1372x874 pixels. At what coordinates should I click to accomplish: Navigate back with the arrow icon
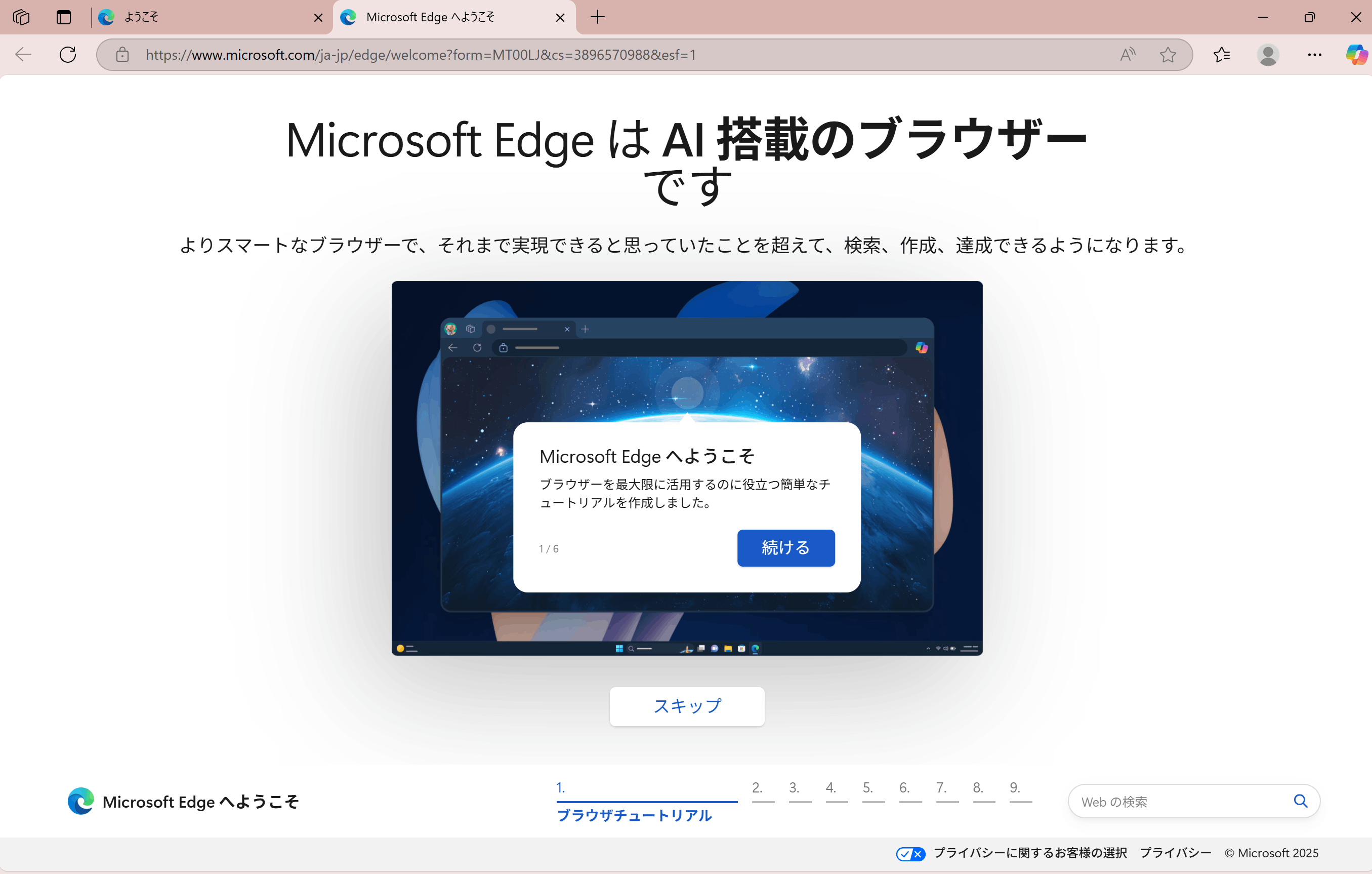[22, 55]
